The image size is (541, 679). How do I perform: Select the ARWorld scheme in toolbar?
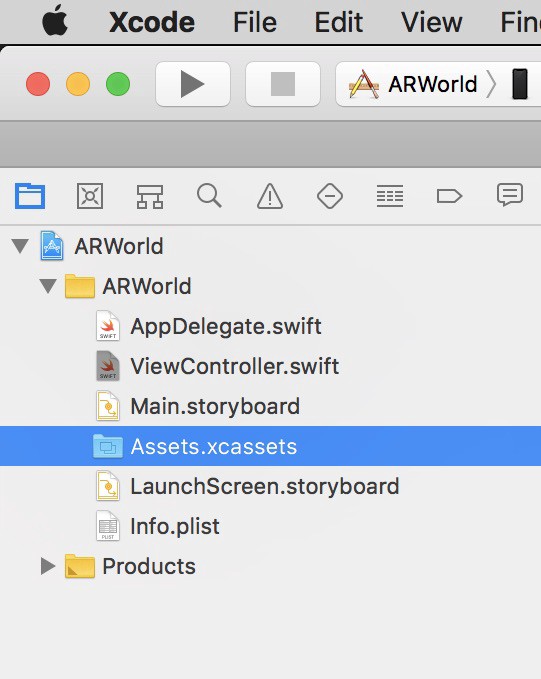point(433,84)
